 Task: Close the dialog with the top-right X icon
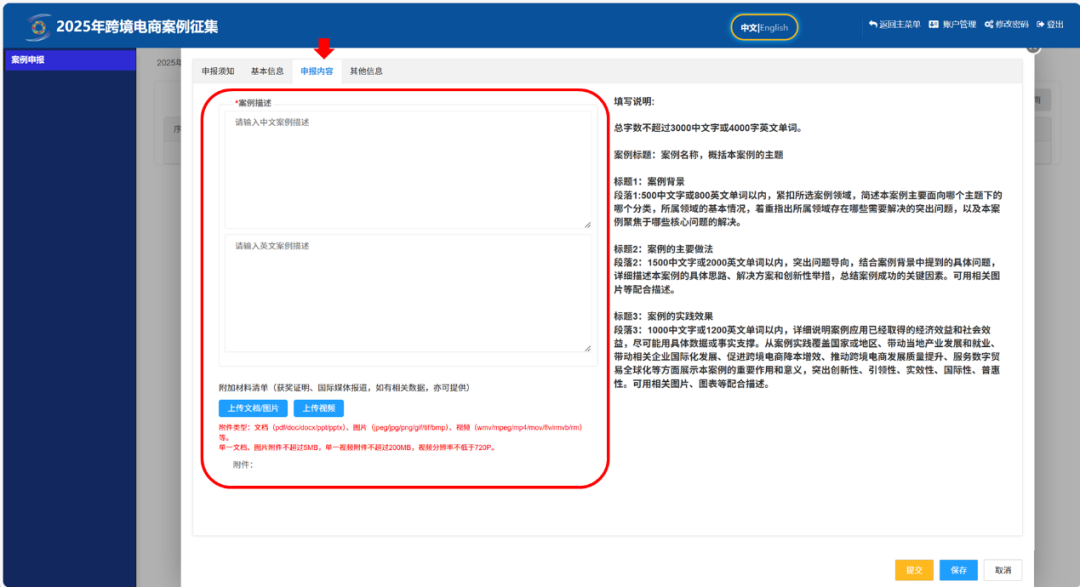pos(1032,47)
